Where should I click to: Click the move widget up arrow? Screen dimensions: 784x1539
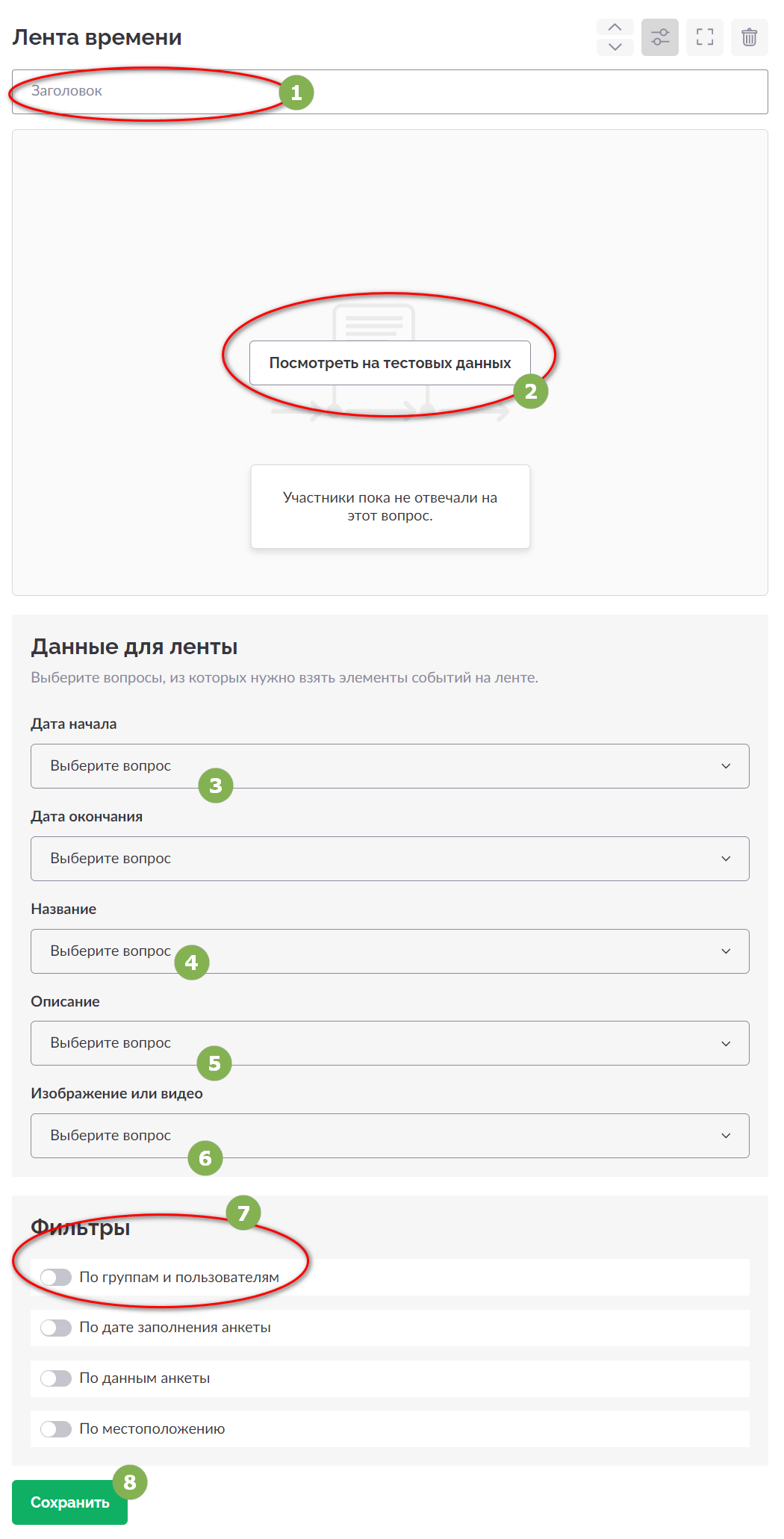pos(615,27)
